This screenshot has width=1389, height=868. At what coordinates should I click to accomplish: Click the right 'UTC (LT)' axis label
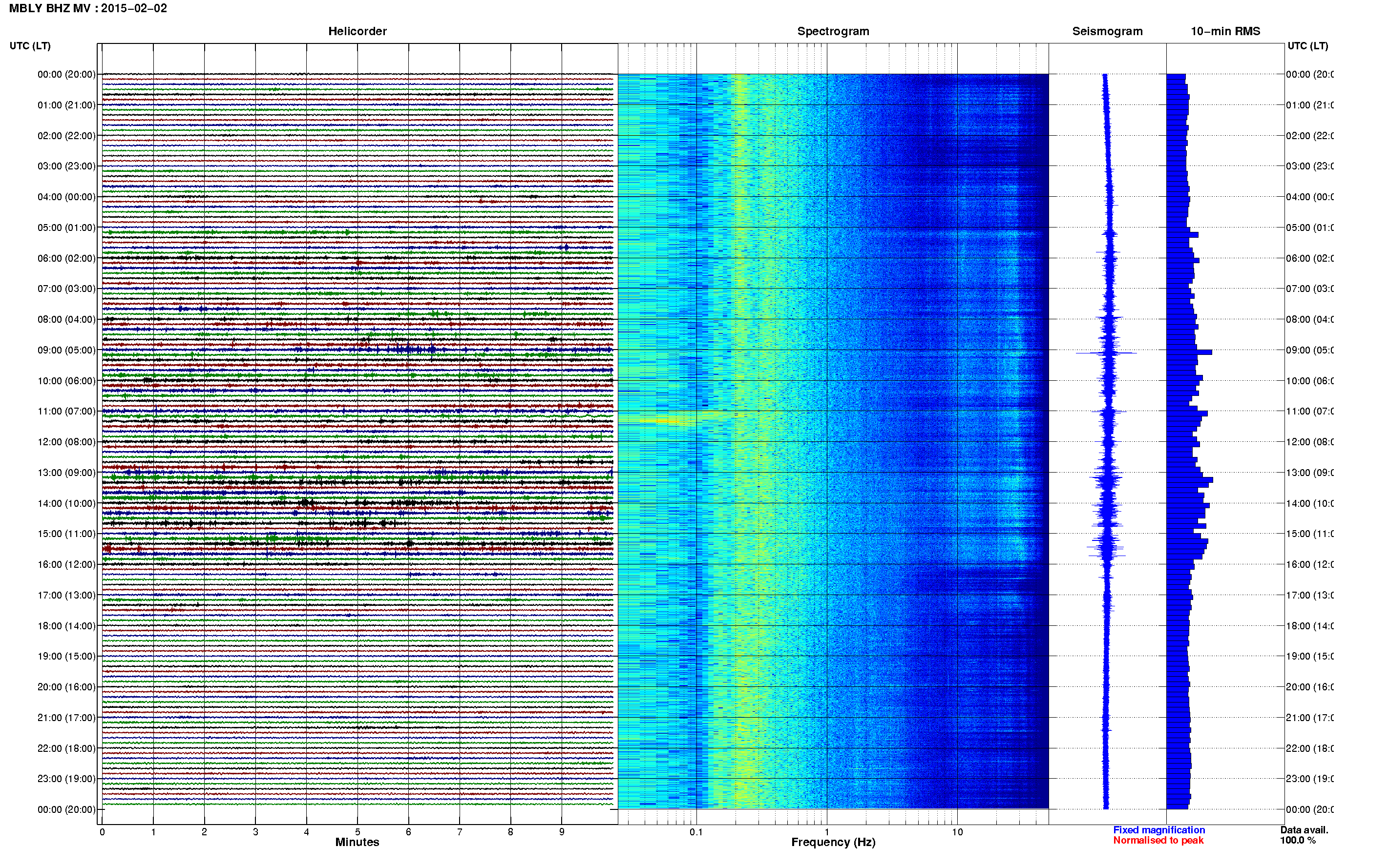(x=1307, y=45)
